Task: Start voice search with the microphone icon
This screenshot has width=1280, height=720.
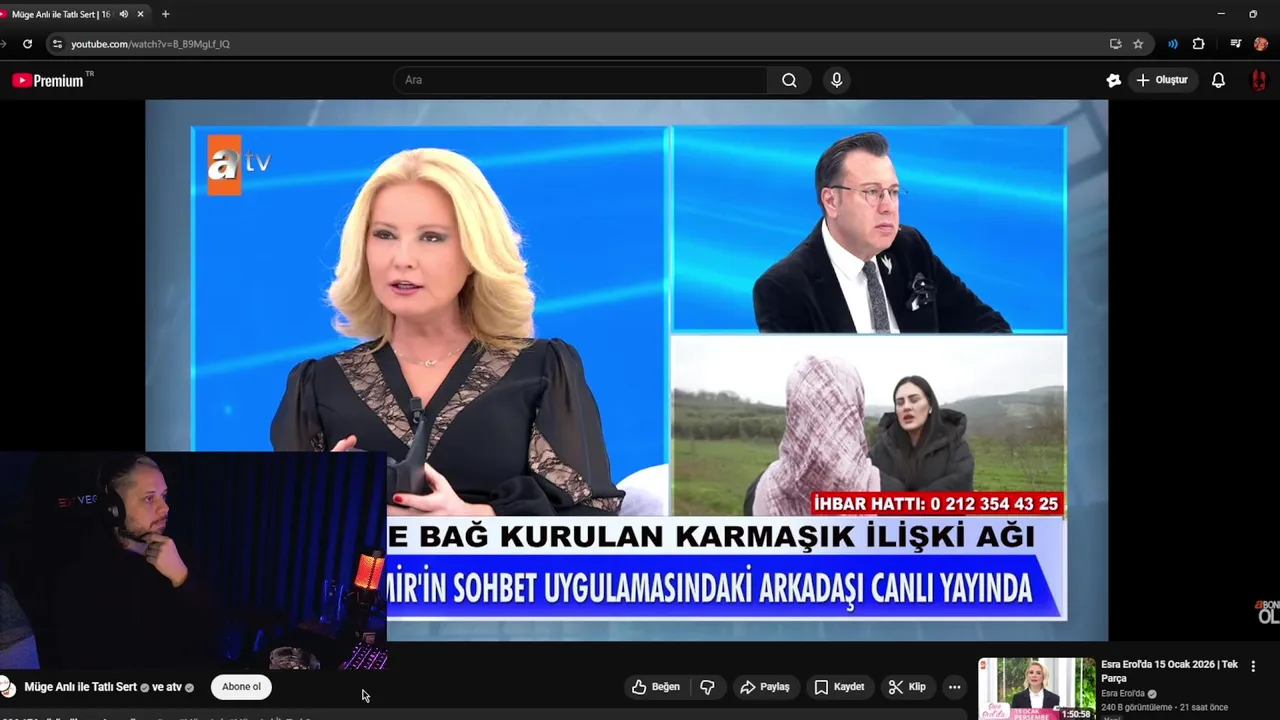Action: click(837, 80)
